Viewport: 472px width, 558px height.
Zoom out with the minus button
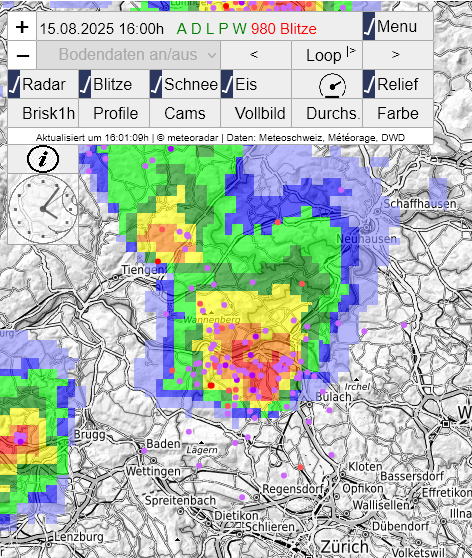(22, 55)
